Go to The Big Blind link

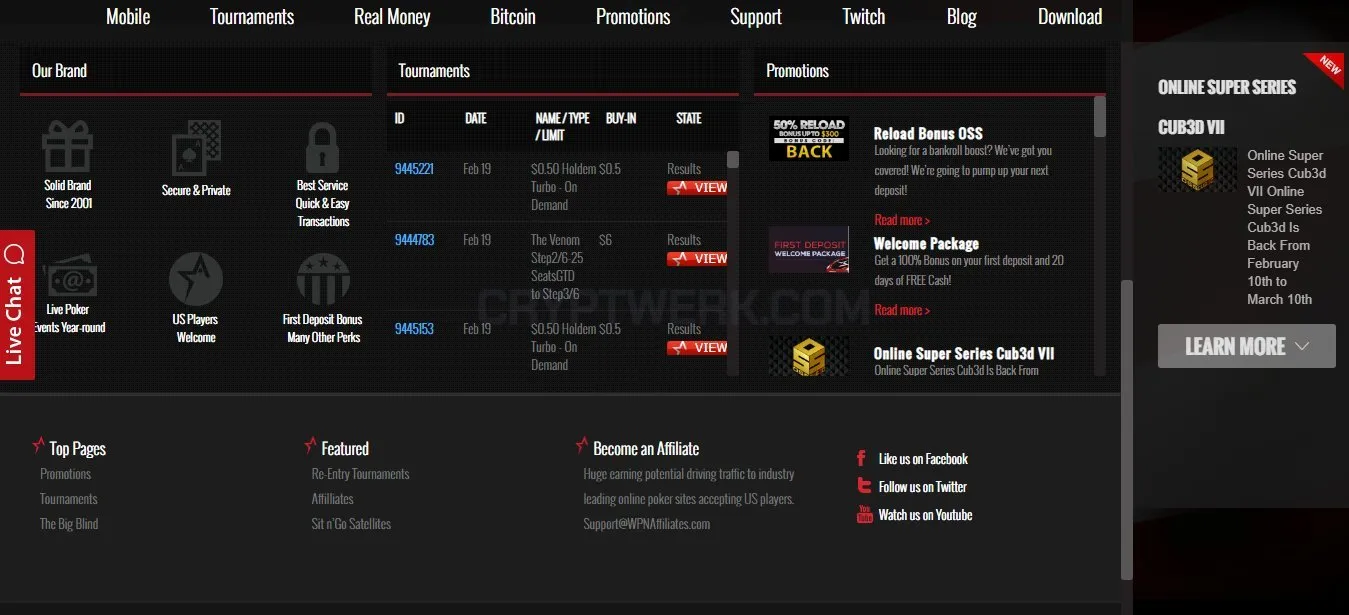[69, 524]
